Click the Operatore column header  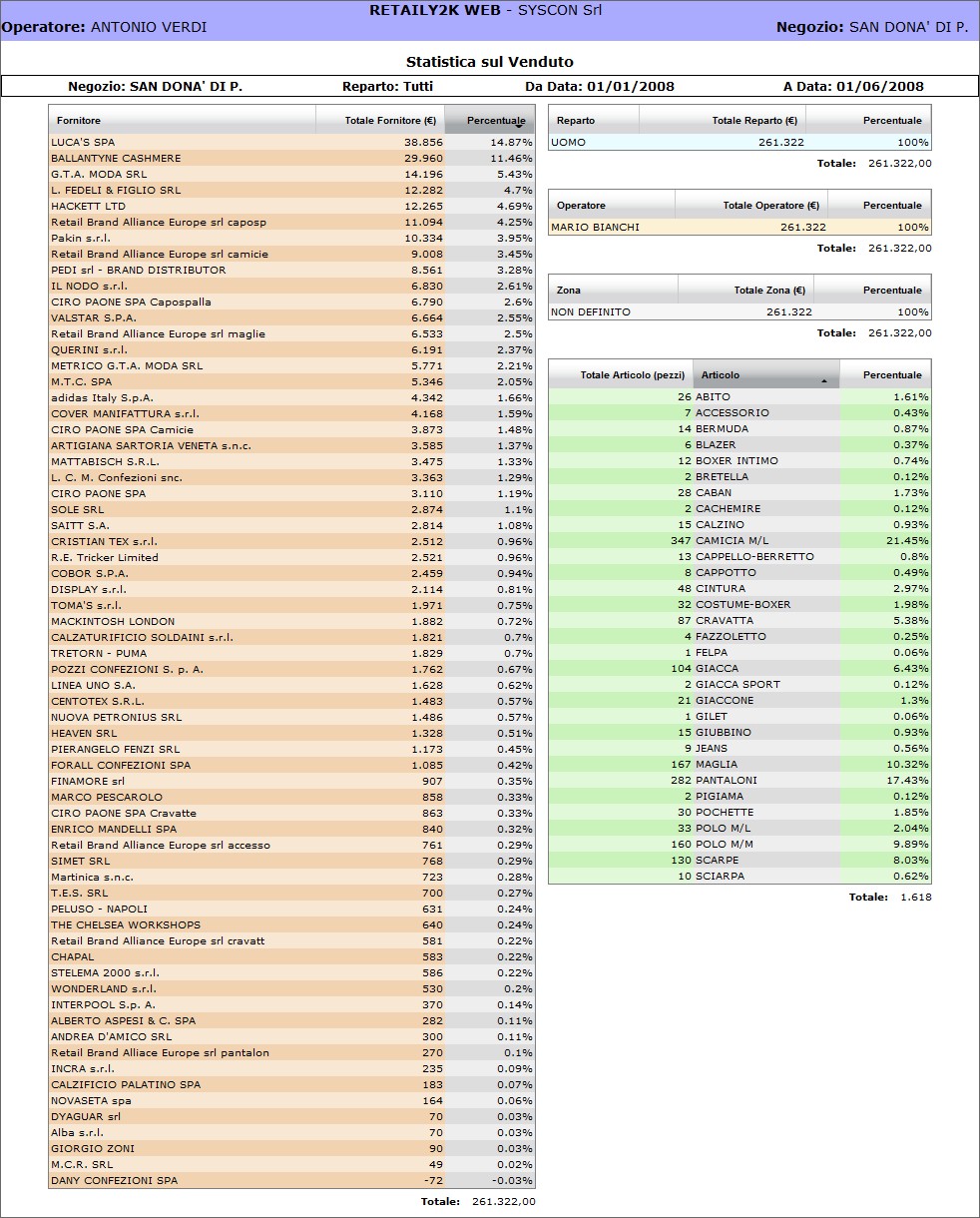[612, 205]
